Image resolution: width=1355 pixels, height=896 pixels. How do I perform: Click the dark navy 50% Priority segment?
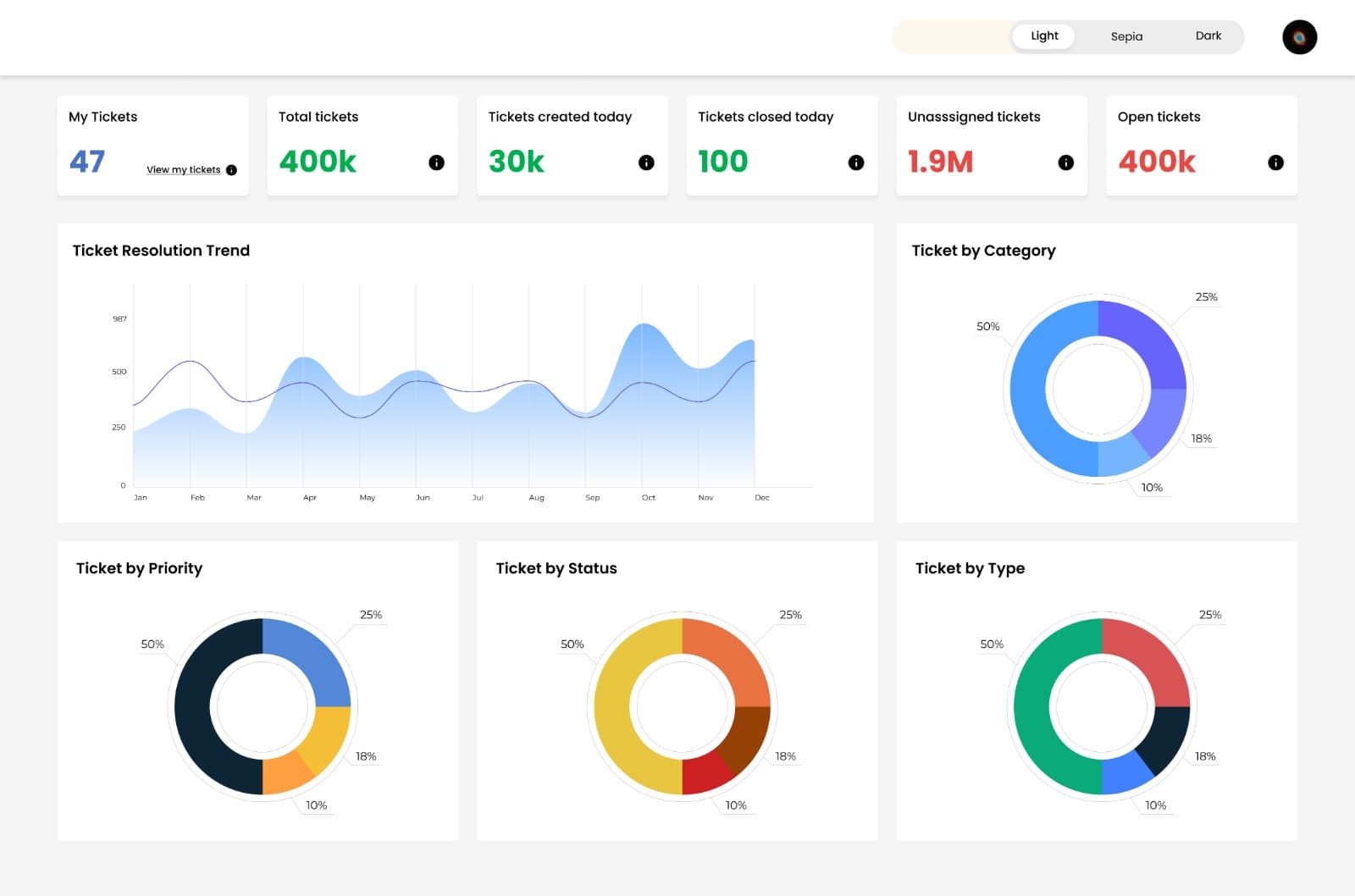pyautogui.click(x=192, y=706)
